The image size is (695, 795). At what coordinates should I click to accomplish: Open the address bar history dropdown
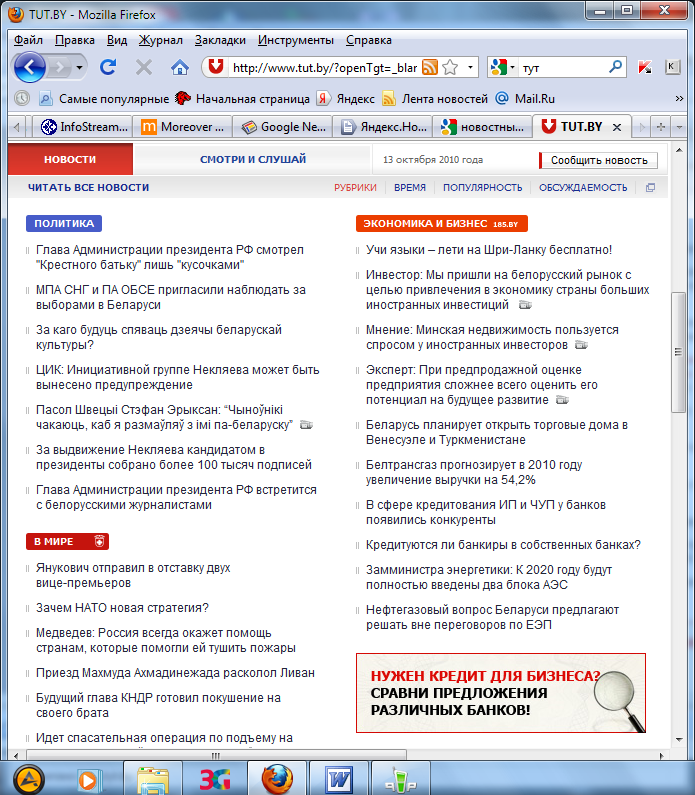pos(470,67)
